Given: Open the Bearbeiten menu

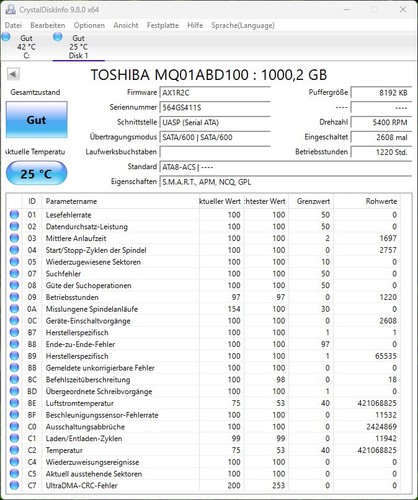Looking at the screenshot, I should [48, 25].
